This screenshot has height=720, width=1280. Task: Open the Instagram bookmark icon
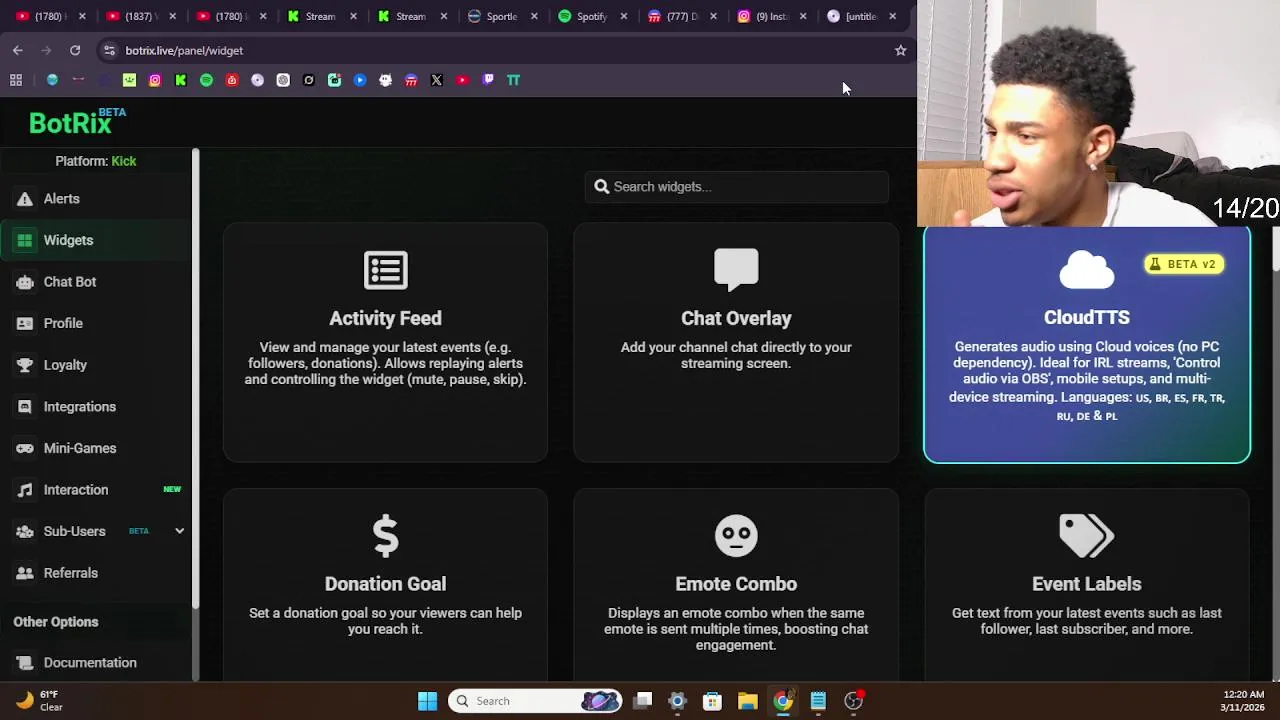(155, 80)
